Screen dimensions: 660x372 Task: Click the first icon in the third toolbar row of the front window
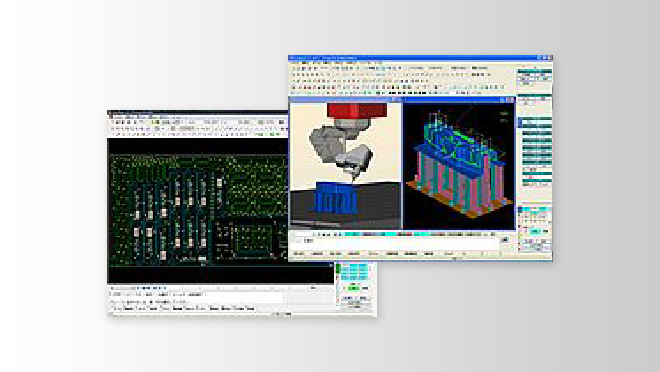point(295,80)
